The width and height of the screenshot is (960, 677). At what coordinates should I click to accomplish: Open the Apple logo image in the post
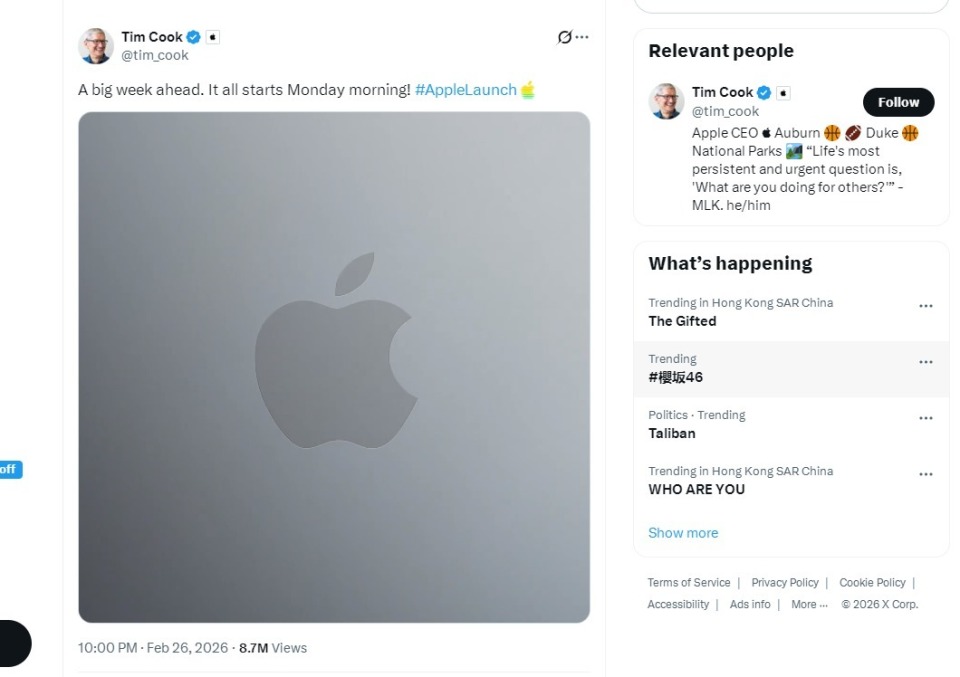point(334,367)
